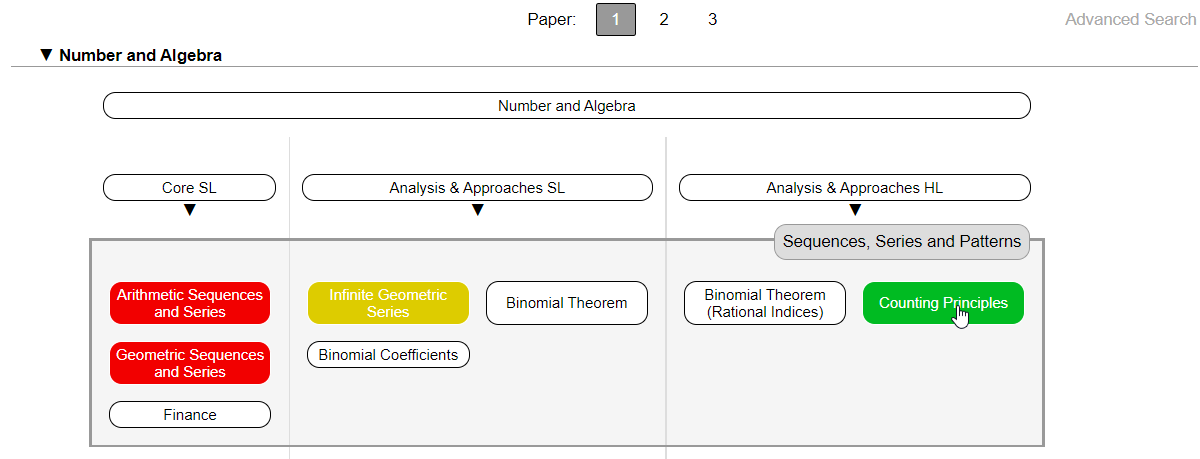Choose the Analysis & Approaches SL heading
1200x459 pixels.
(478, 187)
